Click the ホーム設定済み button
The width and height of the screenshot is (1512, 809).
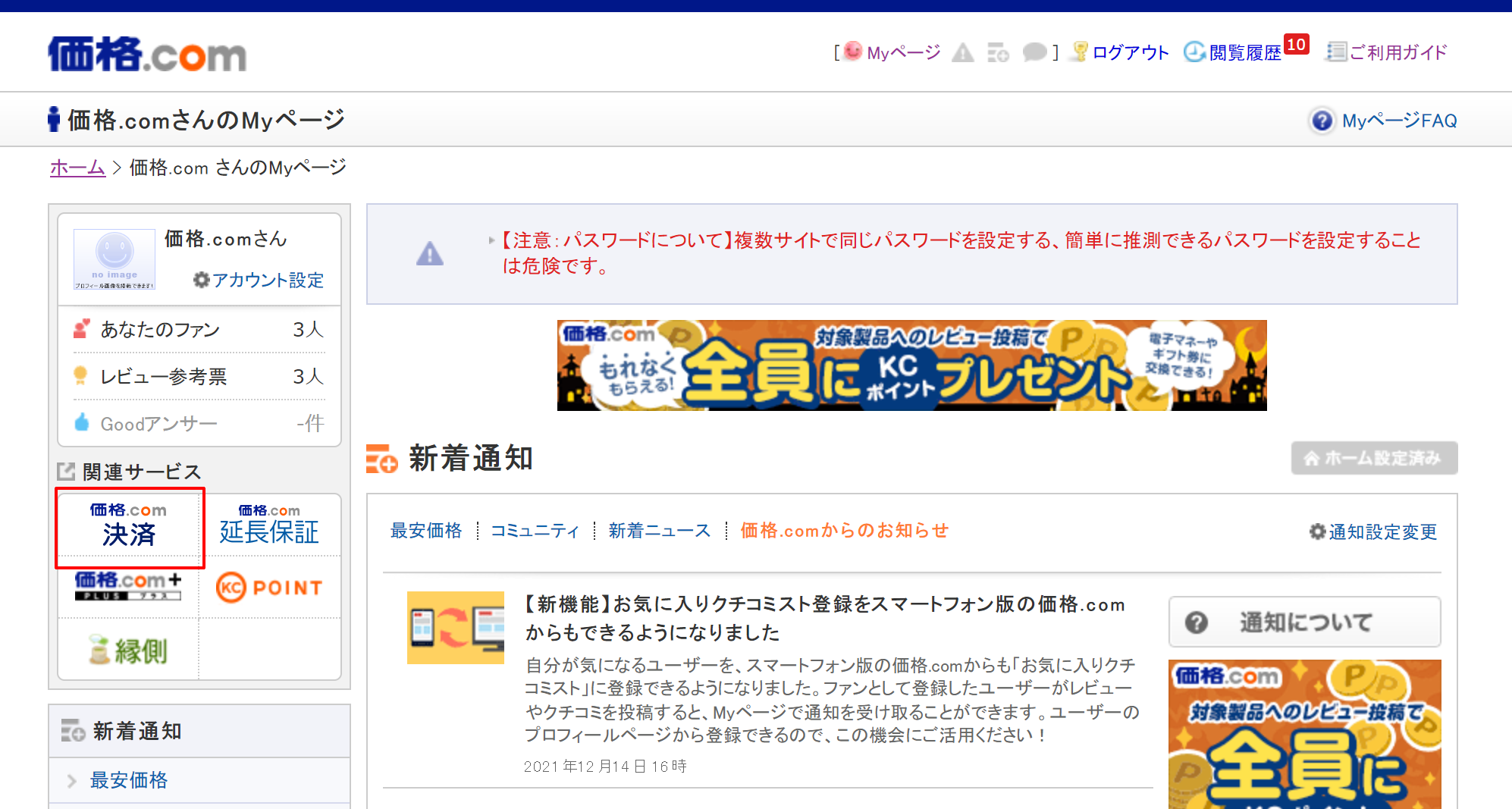[1373, 458]
